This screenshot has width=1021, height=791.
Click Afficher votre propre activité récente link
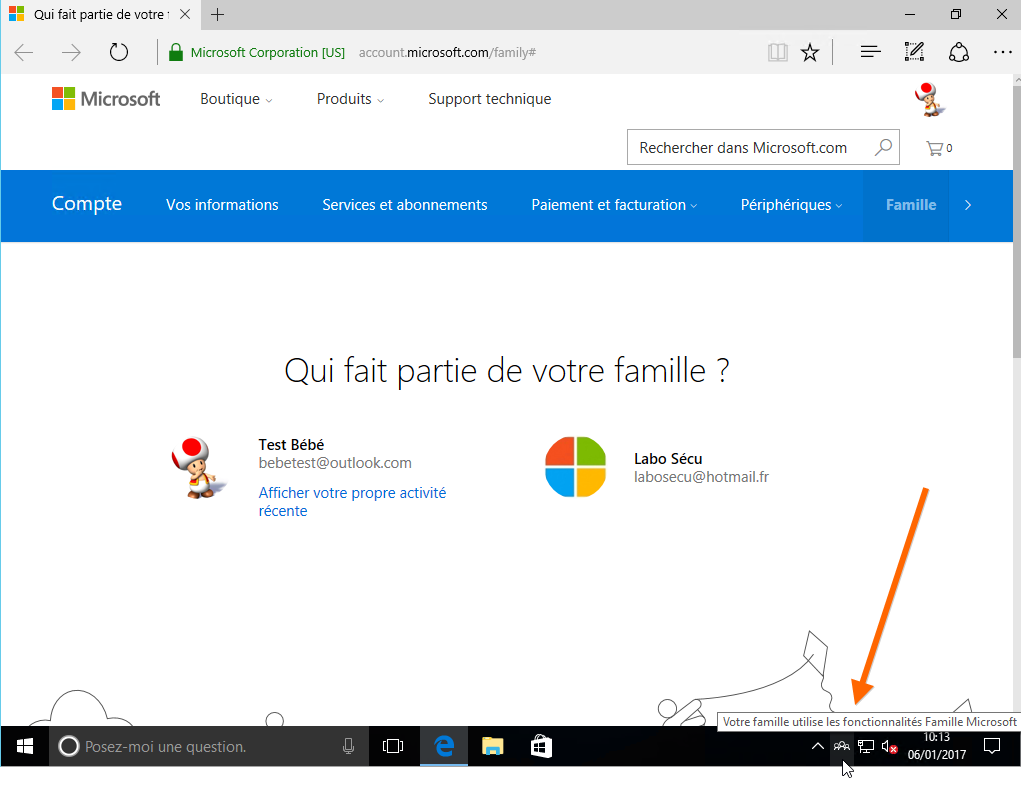click(x=352, y=502)
